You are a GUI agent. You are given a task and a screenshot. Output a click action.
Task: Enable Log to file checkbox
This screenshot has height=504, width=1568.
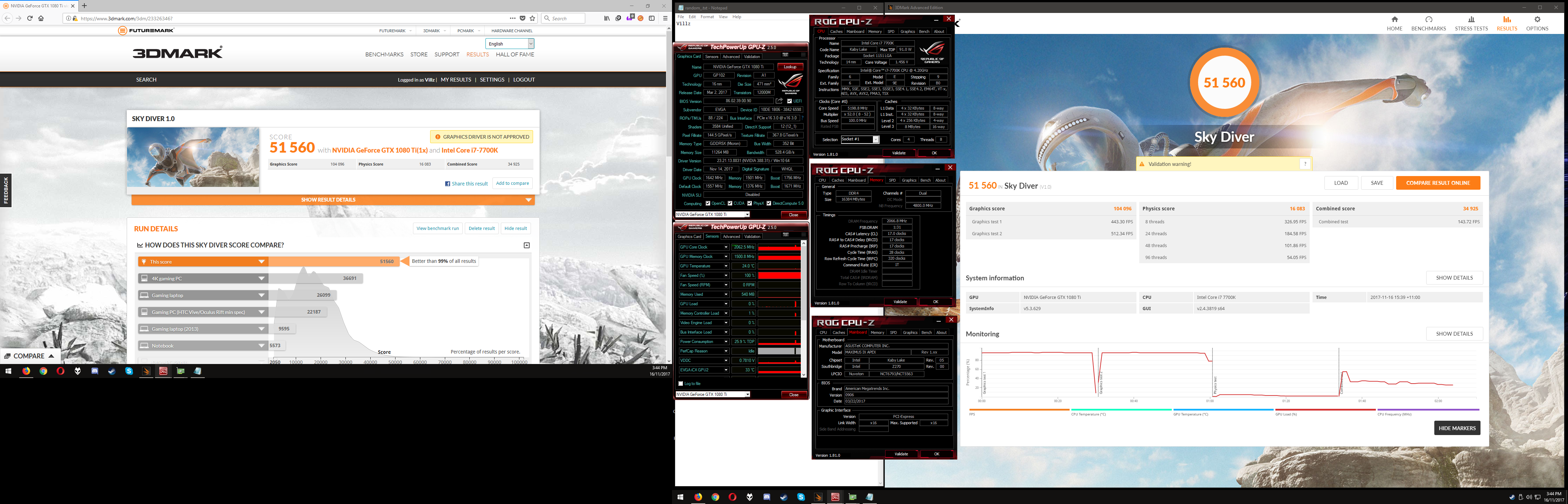680,384
